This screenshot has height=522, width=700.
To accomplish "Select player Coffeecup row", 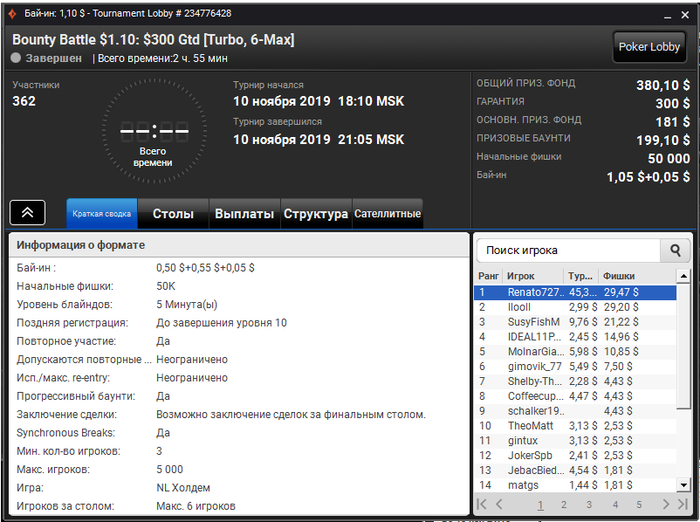I will pos(575,396).
